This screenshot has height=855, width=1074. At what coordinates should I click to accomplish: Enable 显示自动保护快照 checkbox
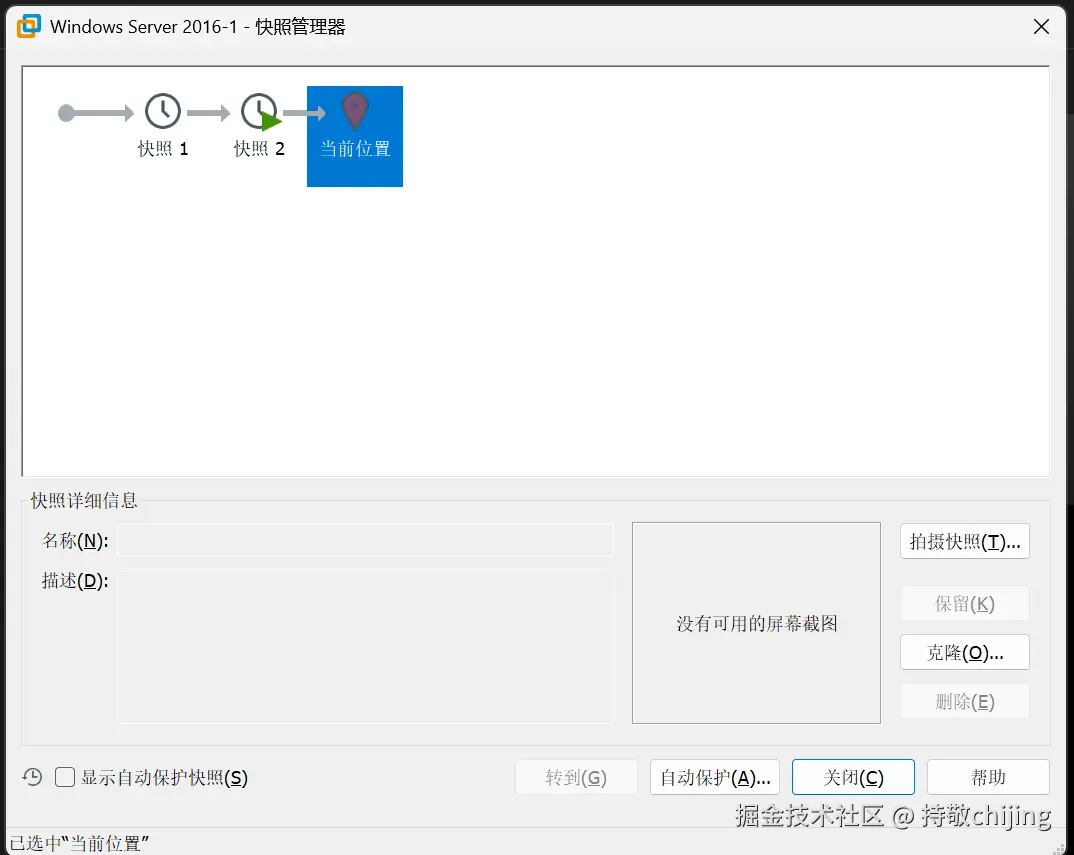pyautogui.click(x=65, y=777)
